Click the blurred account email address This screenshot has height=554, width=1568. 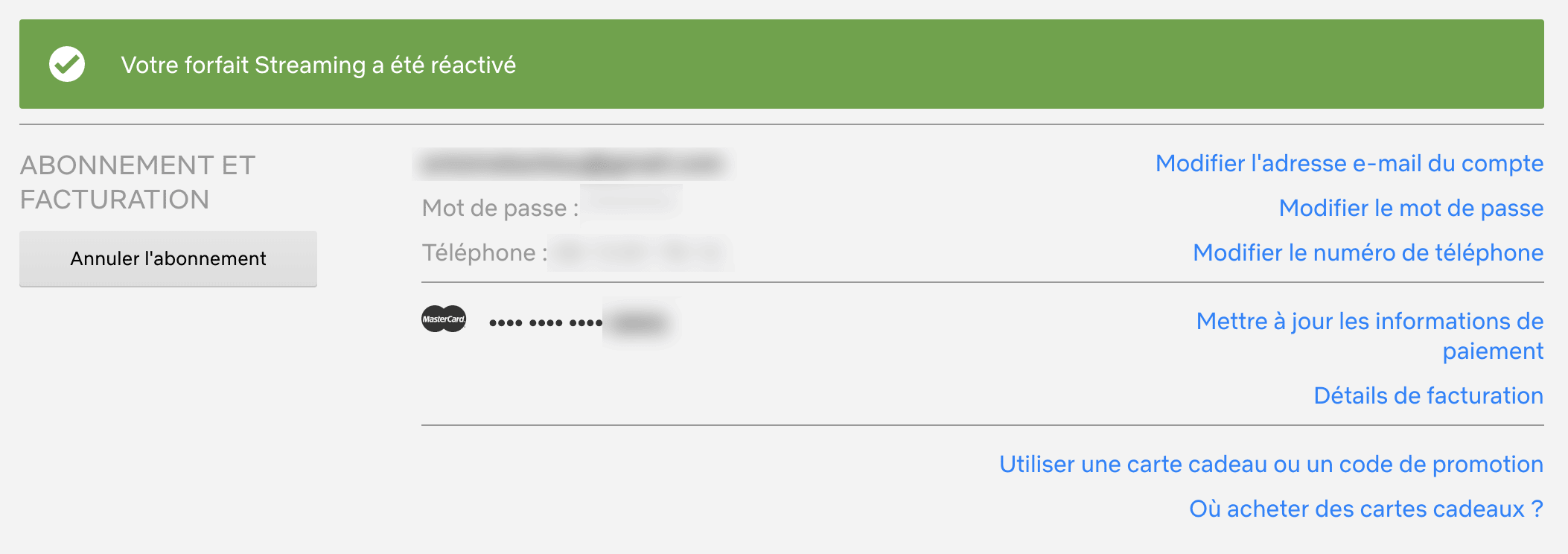pos(574,164)
